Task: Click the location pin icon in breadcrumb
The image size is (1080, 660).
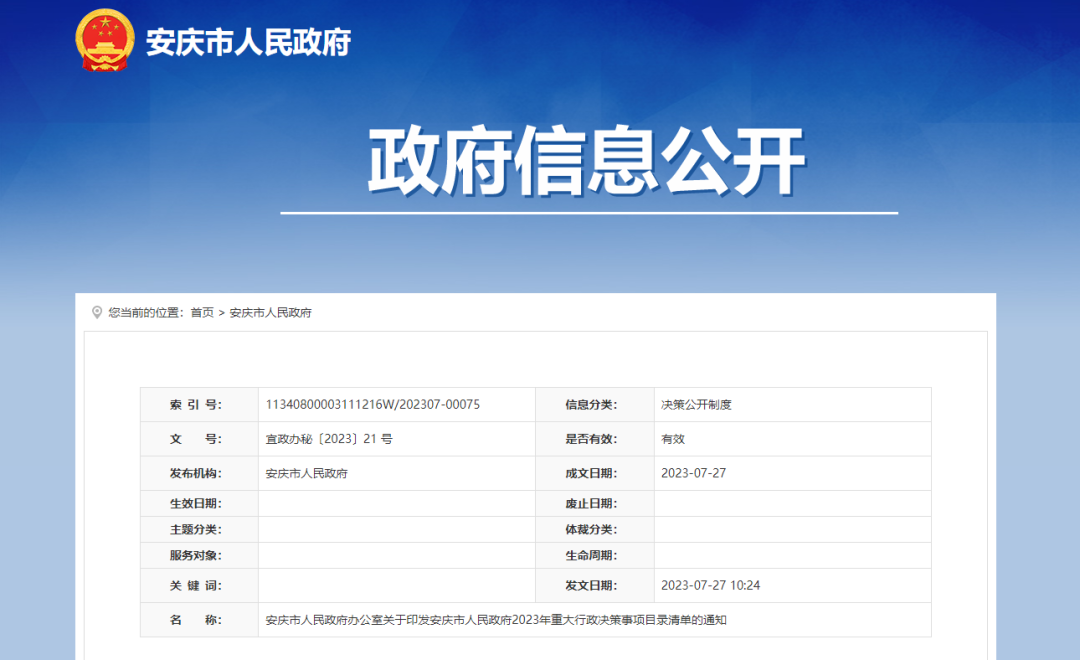Action: tap(97, 311)
